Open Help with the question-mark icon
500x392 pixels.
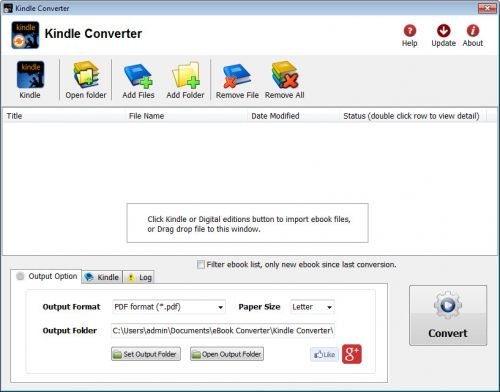tap(410, 31)
